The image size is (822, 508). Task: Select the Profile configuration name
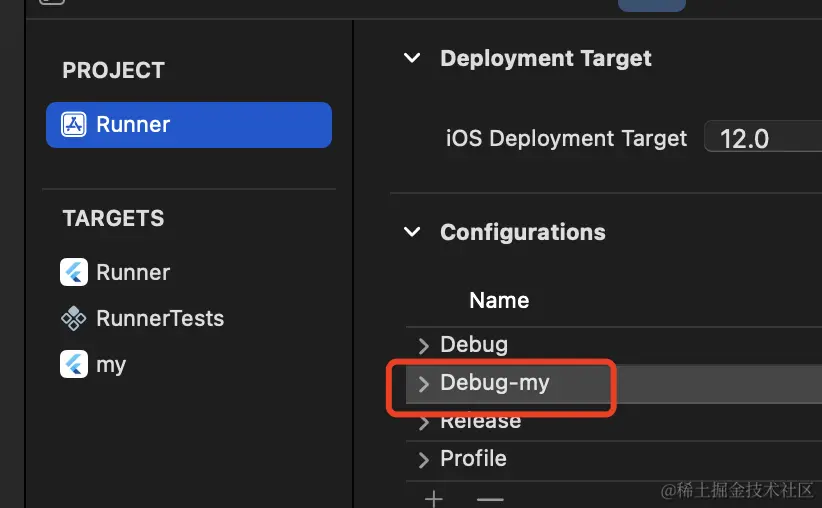473,458
